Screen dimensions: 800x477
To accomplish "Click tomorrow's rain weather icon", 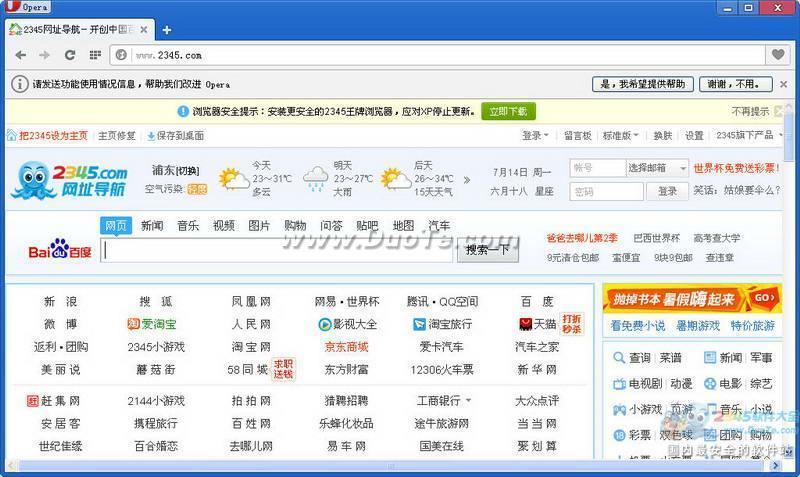I will (x=315, y=179).
